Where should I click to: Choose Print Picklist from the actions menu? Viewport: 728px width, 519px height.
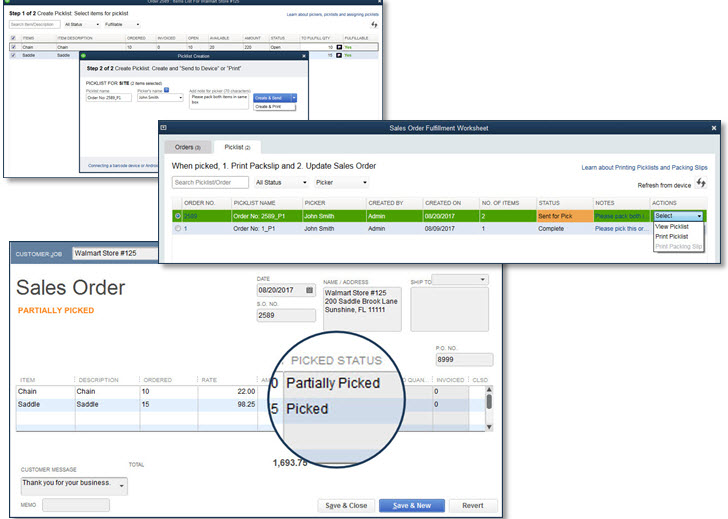coord(671,236)
